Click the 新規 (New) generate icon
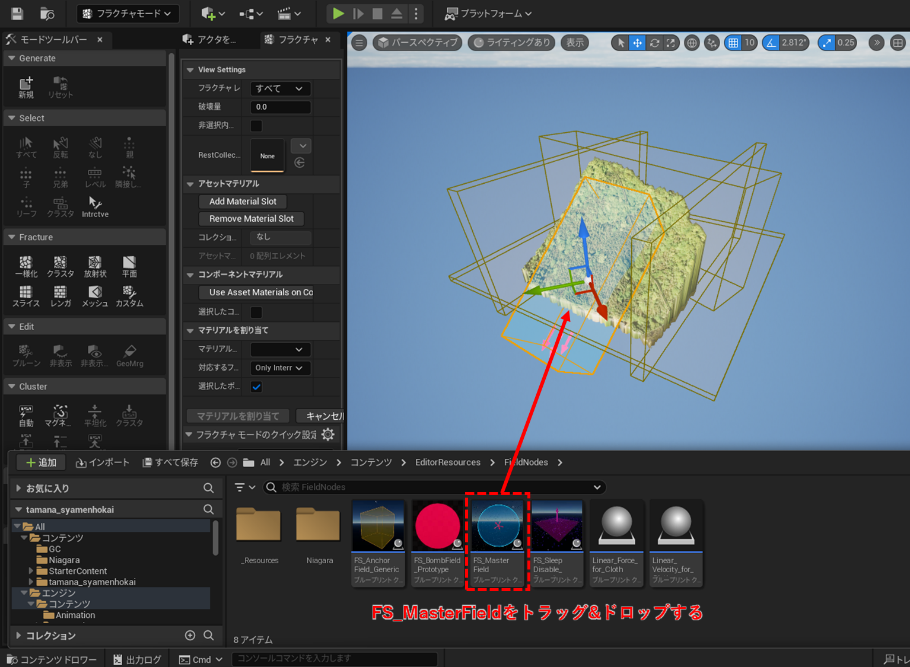910x667 pixels. [26, 87]
